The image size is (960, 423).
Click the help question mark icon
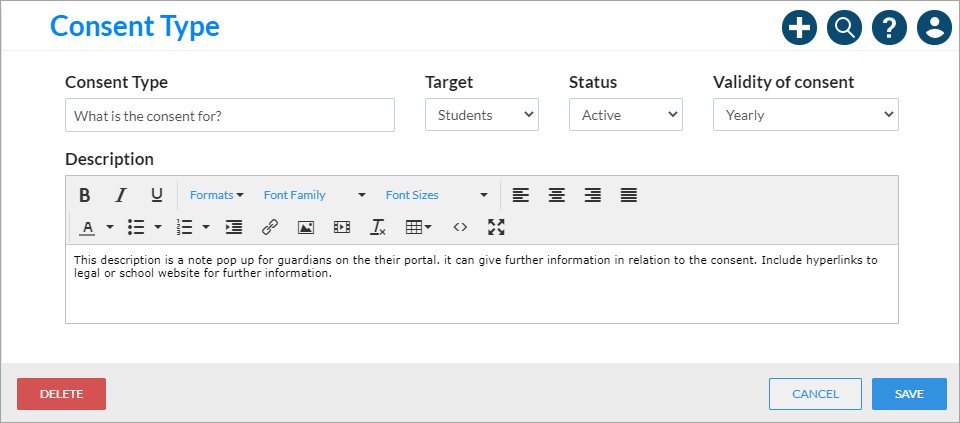(890, 28)
